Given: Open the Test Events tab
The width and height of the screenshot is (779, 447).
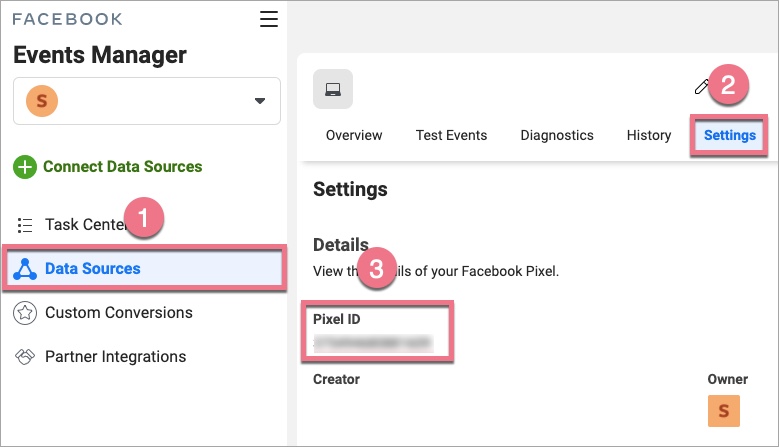Looking at the screenshot, I should click(451, 135).
